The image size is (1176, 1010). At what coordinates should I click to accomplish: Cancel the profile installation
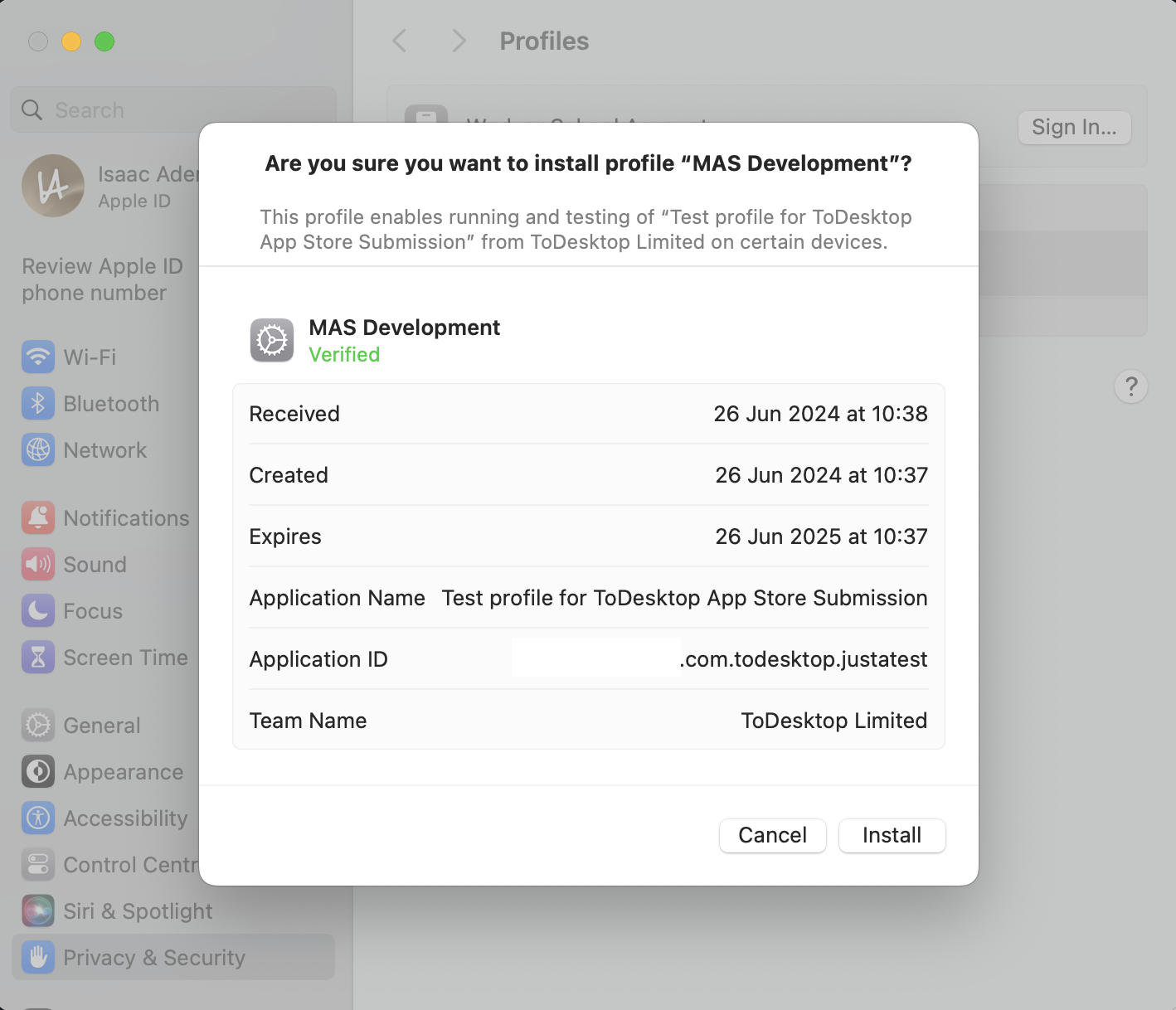tap(772, 835)
